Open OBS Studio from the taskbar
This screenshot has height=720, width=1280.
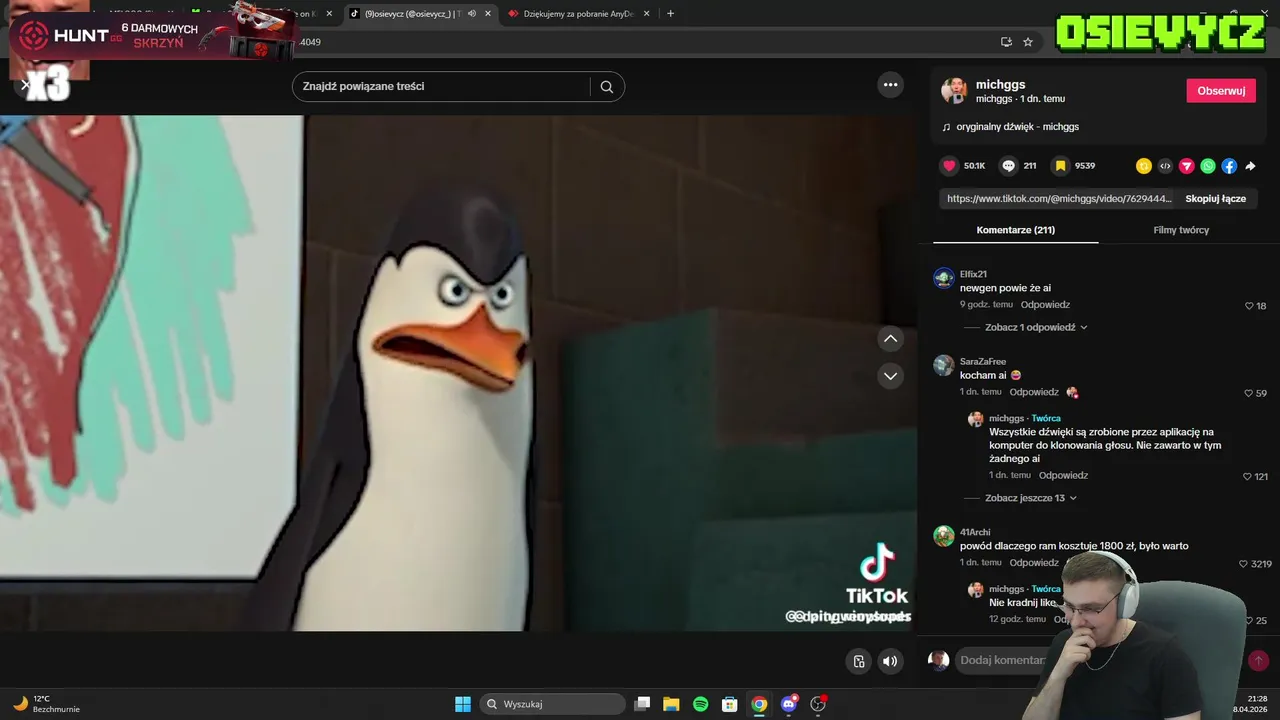[x=818, y=704]
